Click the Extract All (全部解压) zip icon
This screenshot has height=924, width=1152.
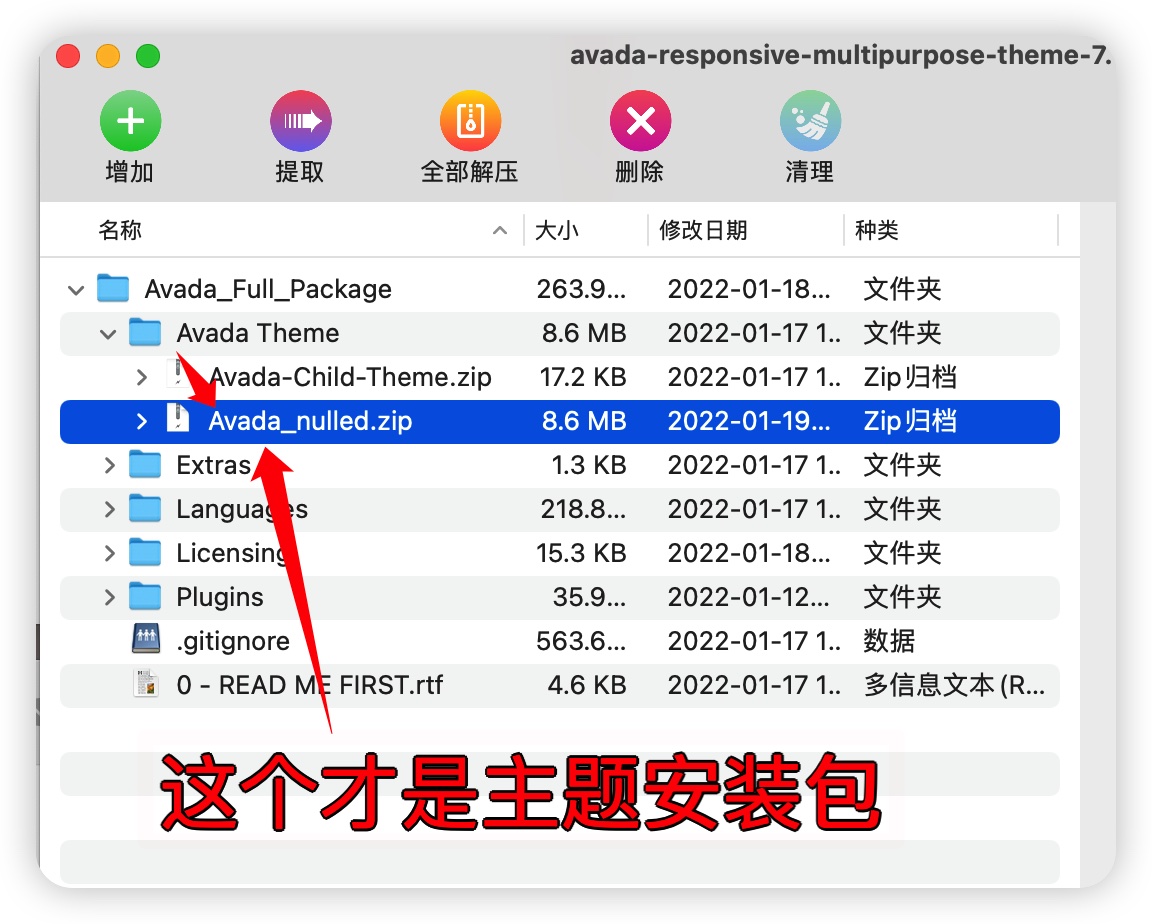(470, 120)
